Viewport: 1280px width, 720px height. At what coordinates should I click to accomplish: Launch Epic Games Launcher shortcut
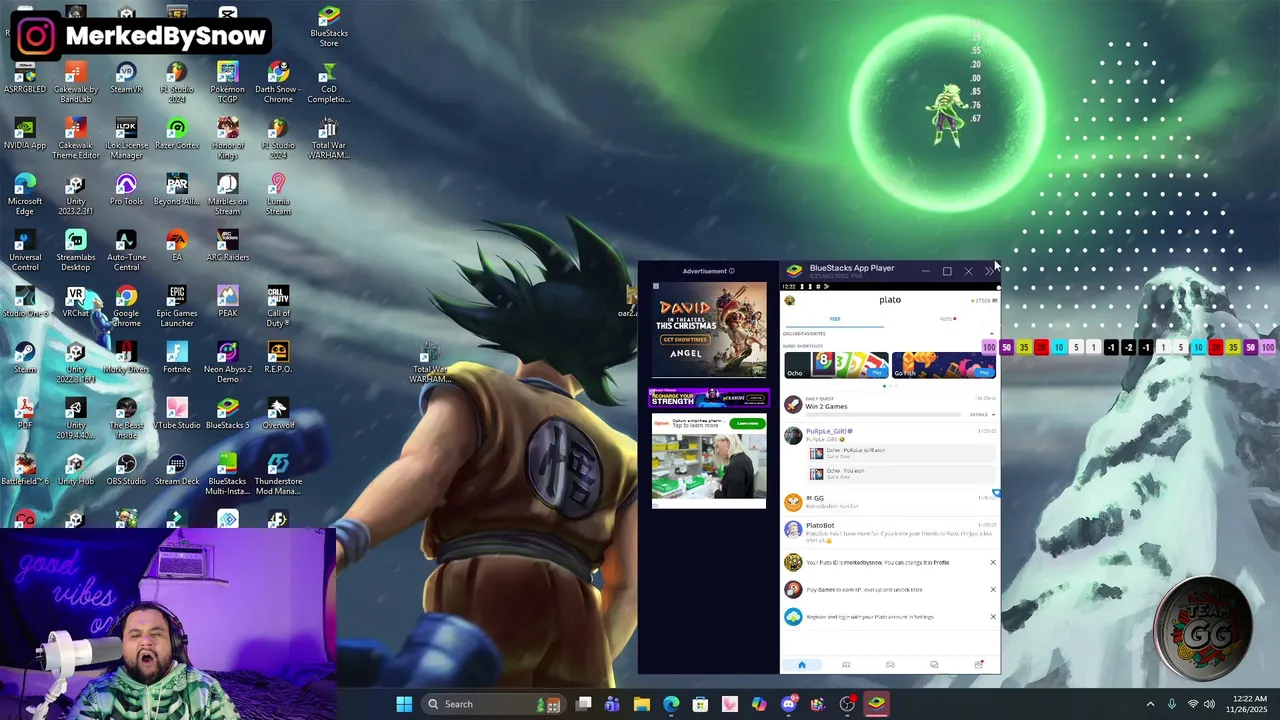pos(177,307)
